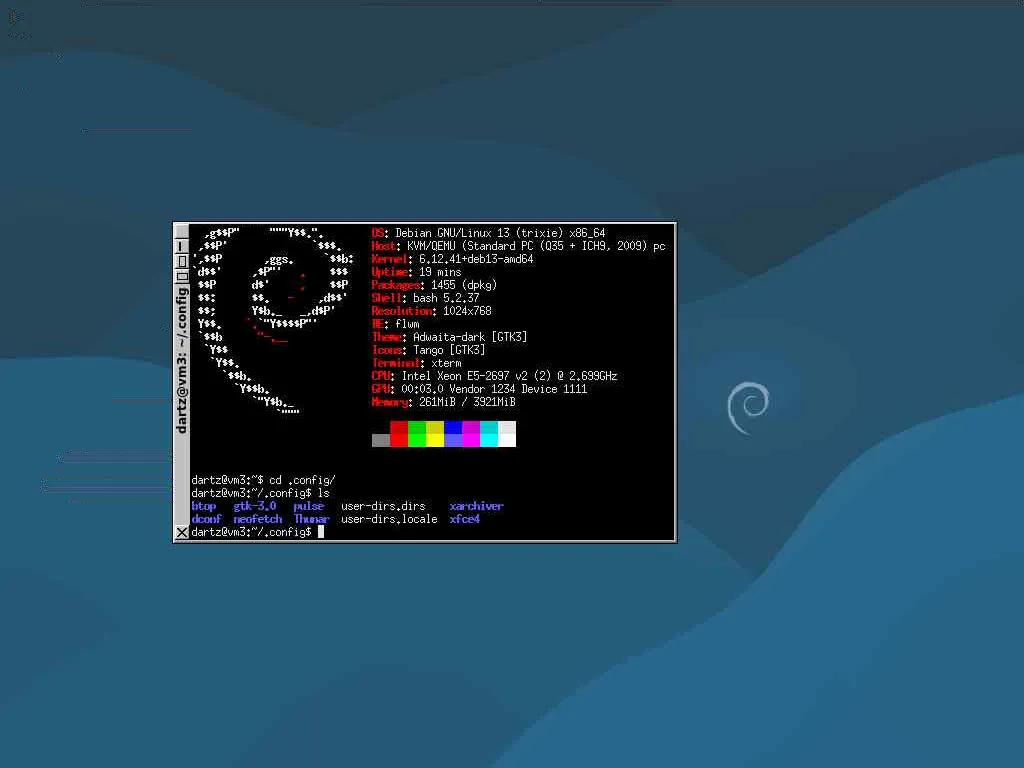Click the 'user-dirs.dirs' file name
This screenshot has width=1024, height=768.
coord(383,506)
